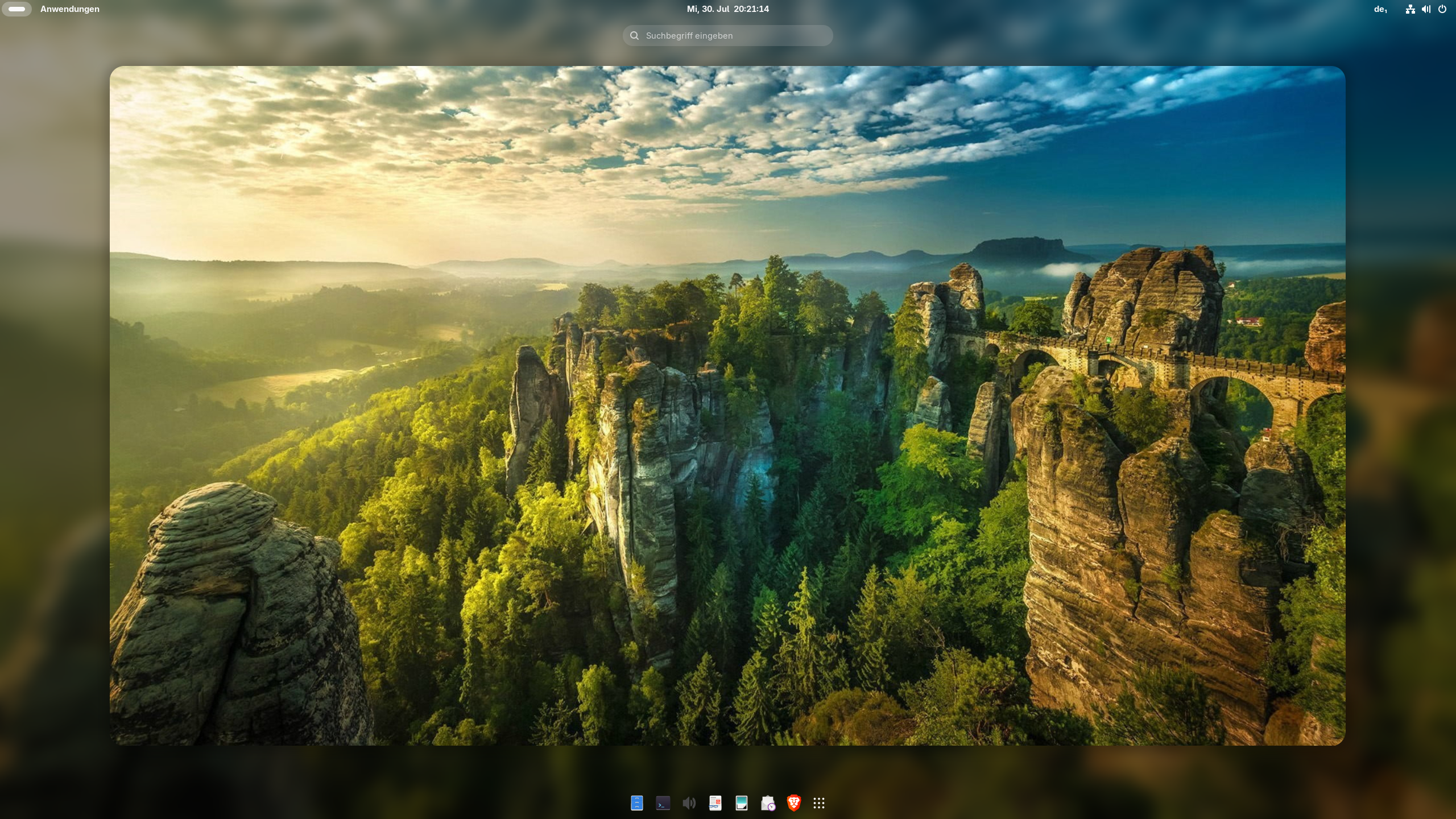Click the magnifier icon in search bar
Viewport: 1456px width, 819px height.
click(634, 35)
